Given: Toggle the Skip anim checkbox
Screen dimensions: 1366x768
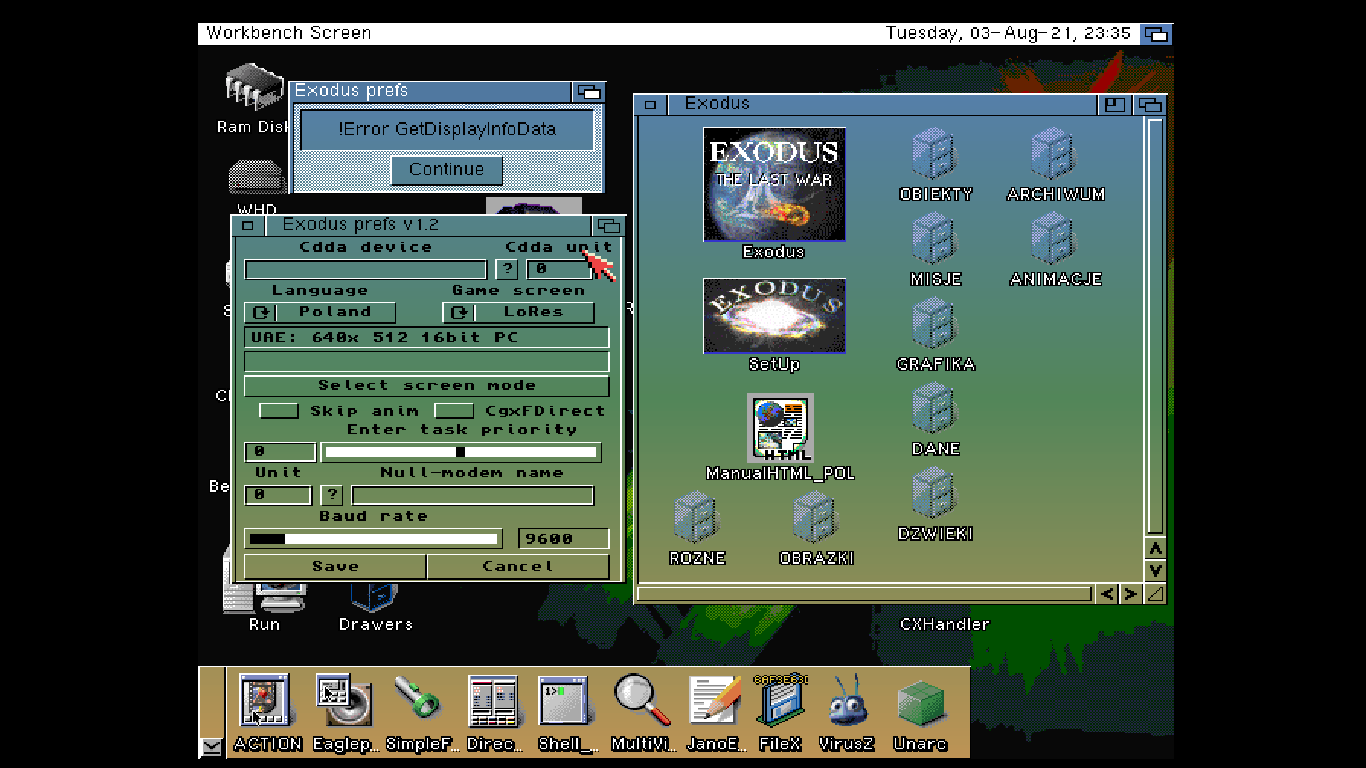Looking at the screenshot, I should [279, 411].
